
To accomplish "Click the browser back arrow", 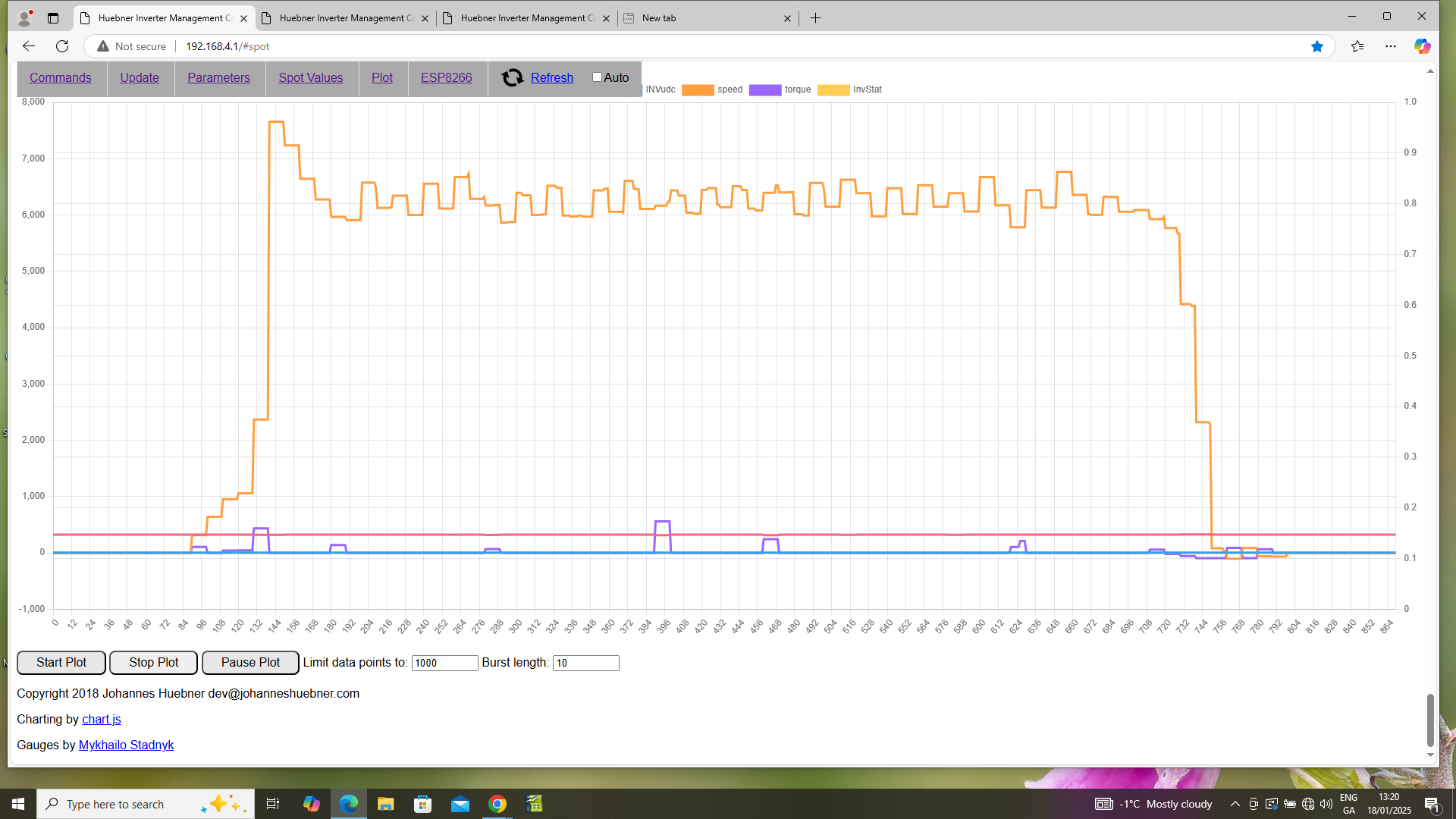I will pyautogui.click(x=29, y=46).
